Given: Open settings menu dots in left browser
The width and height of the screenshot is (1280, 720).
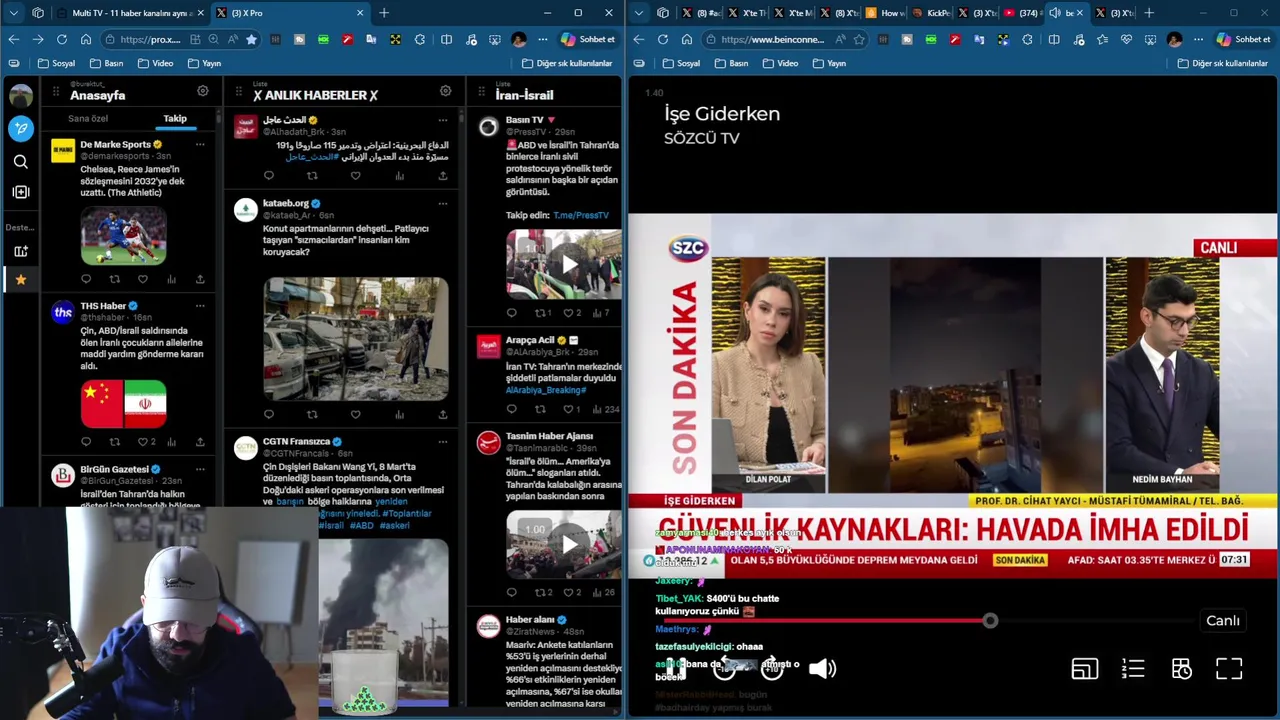Looking at the screenshot, I should (x=543, y=39).
